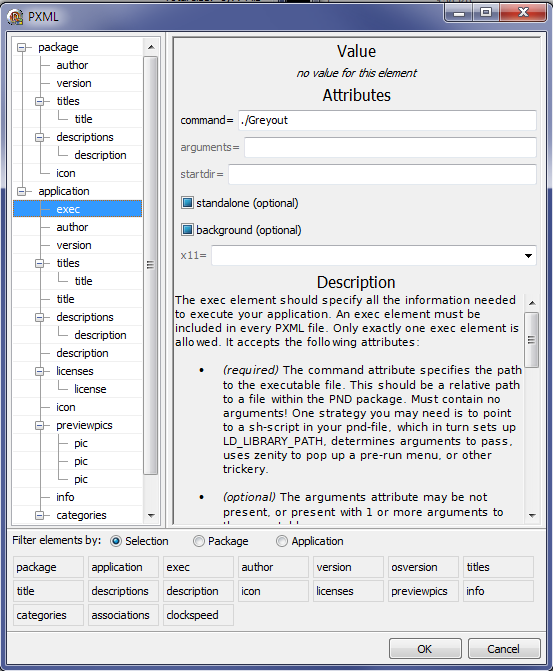This screenshot has width=553, height=671.
Task: Click the associations element button
Action: click(123, 615)
